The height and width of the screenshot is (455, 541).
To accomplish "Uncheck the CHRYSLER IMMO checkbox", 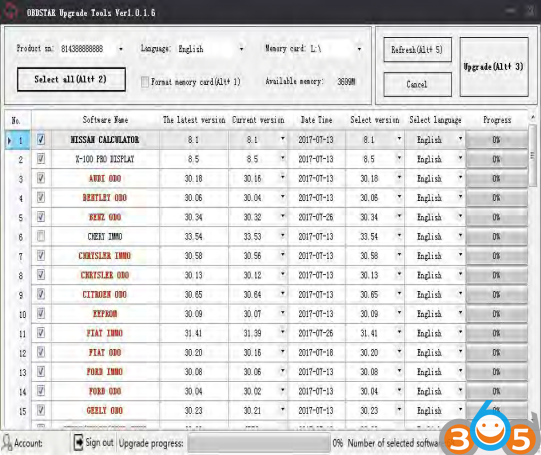I will [x=41, y=255].
